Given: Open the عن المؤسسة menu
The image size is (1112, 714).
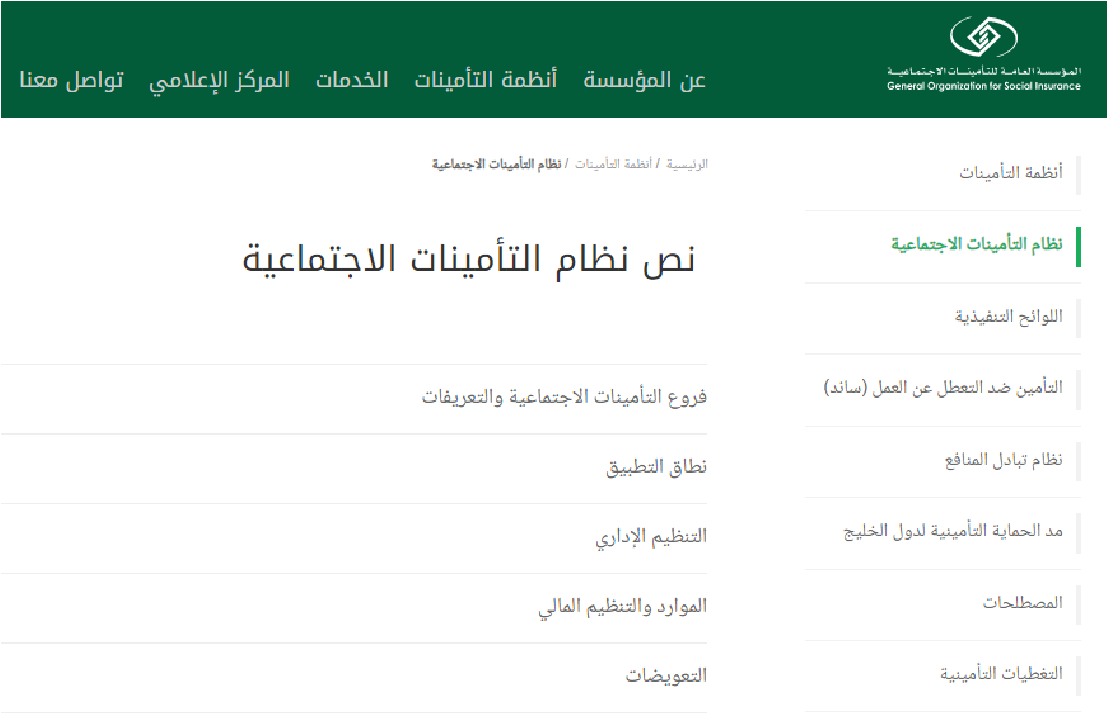Looking at the screenshot, I should 645,81.
